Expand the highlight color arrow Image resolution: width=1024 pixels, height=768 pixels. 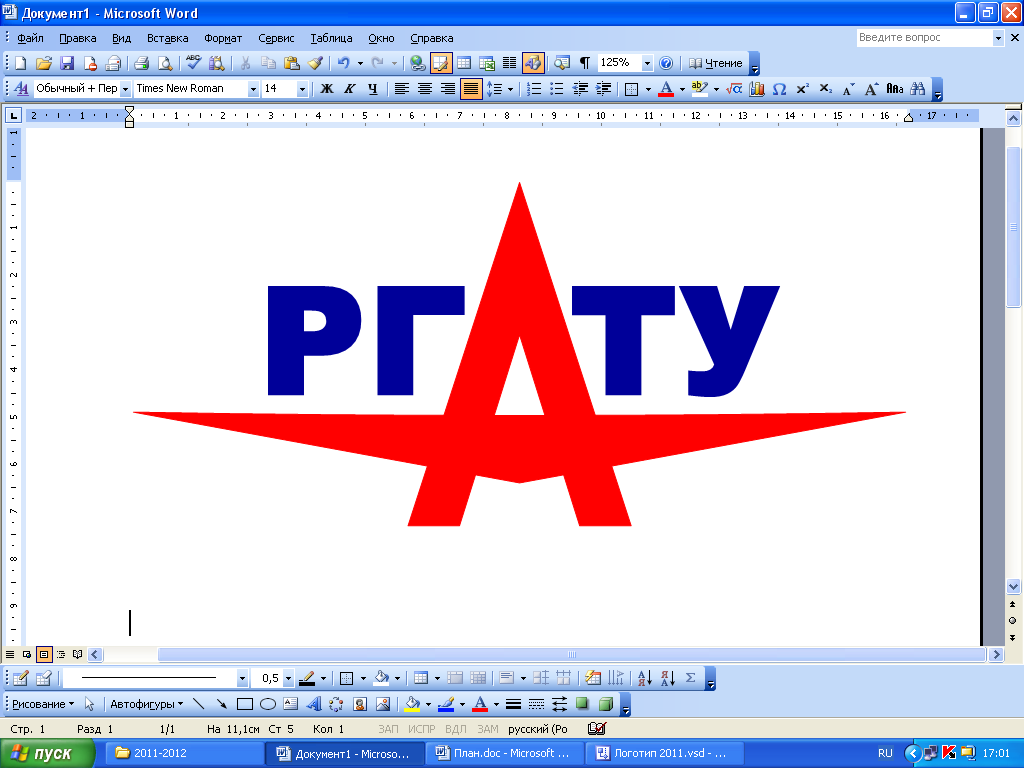click(716, 89)
